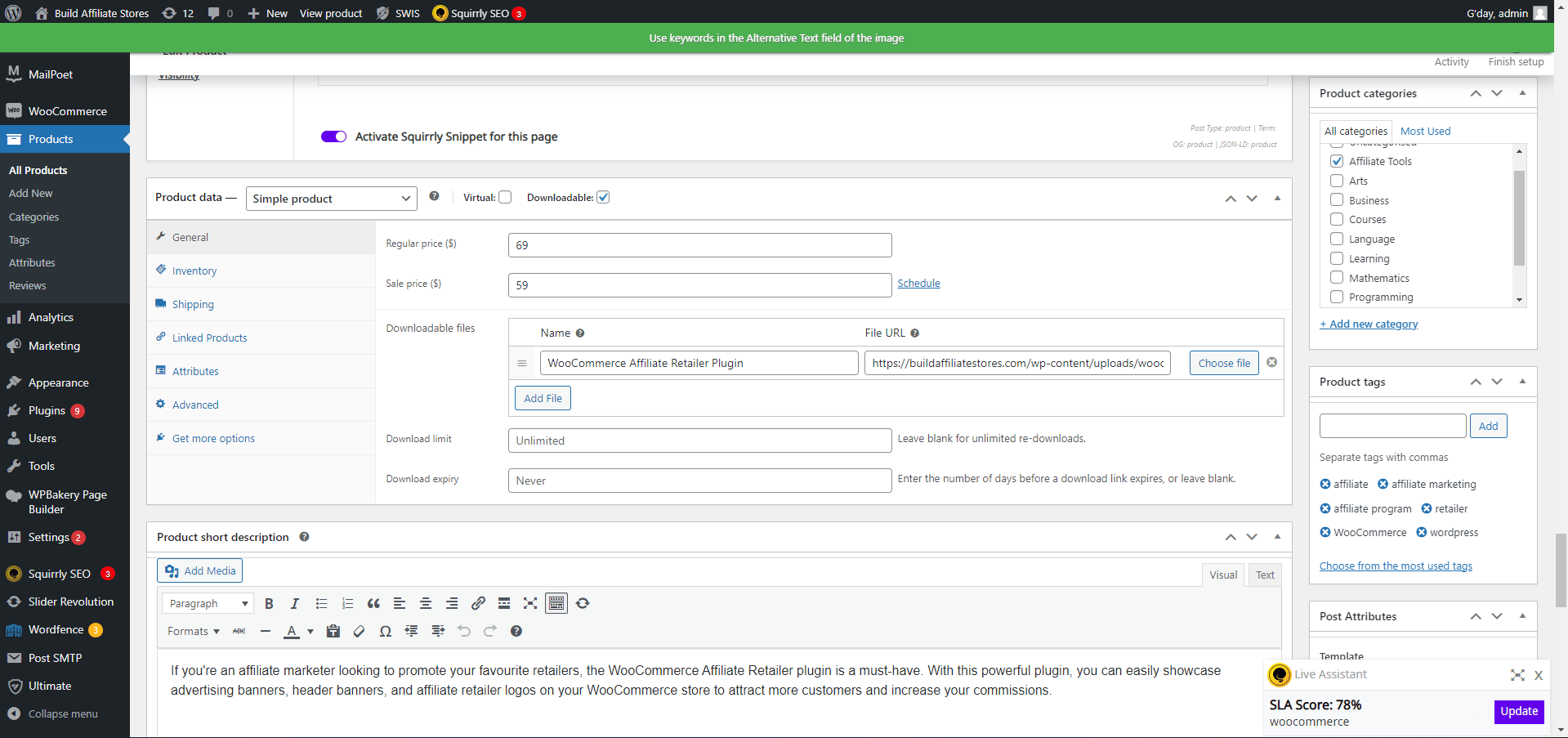
Task: Expand the Formats dropdown menu
Action: coord(193,632)
